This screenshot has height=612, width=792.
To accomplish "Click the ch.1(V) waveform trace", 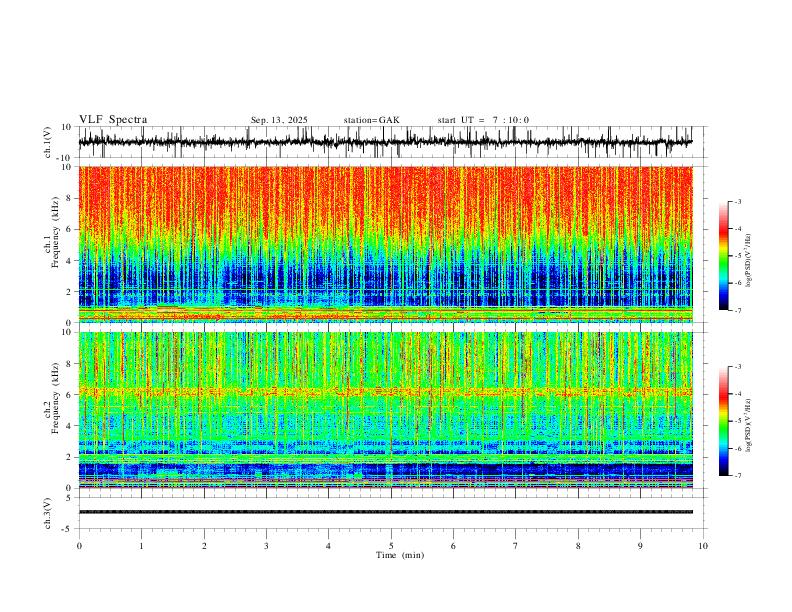I will coord(385,142).
